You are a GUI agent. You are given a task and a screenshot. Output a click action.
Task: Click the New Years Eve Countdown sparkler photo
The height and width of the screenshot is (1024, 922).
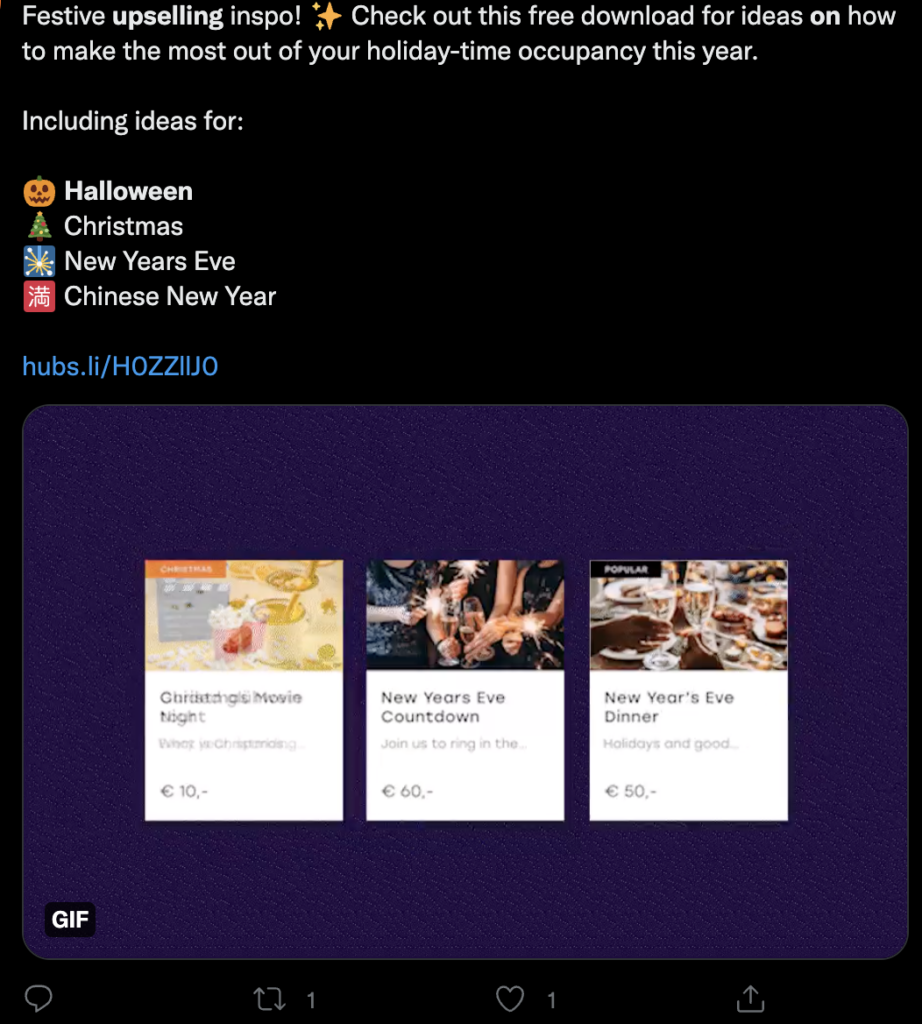coord(465,615)
